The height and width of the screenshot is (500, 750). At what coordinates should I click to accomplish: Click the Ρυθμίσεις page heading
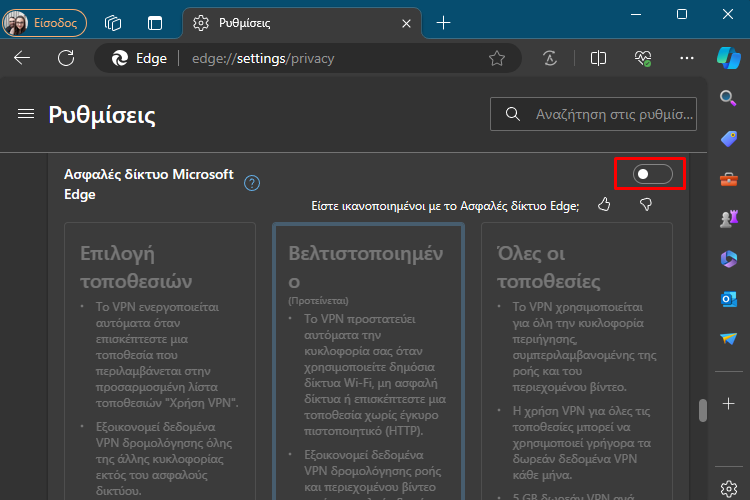102,115
